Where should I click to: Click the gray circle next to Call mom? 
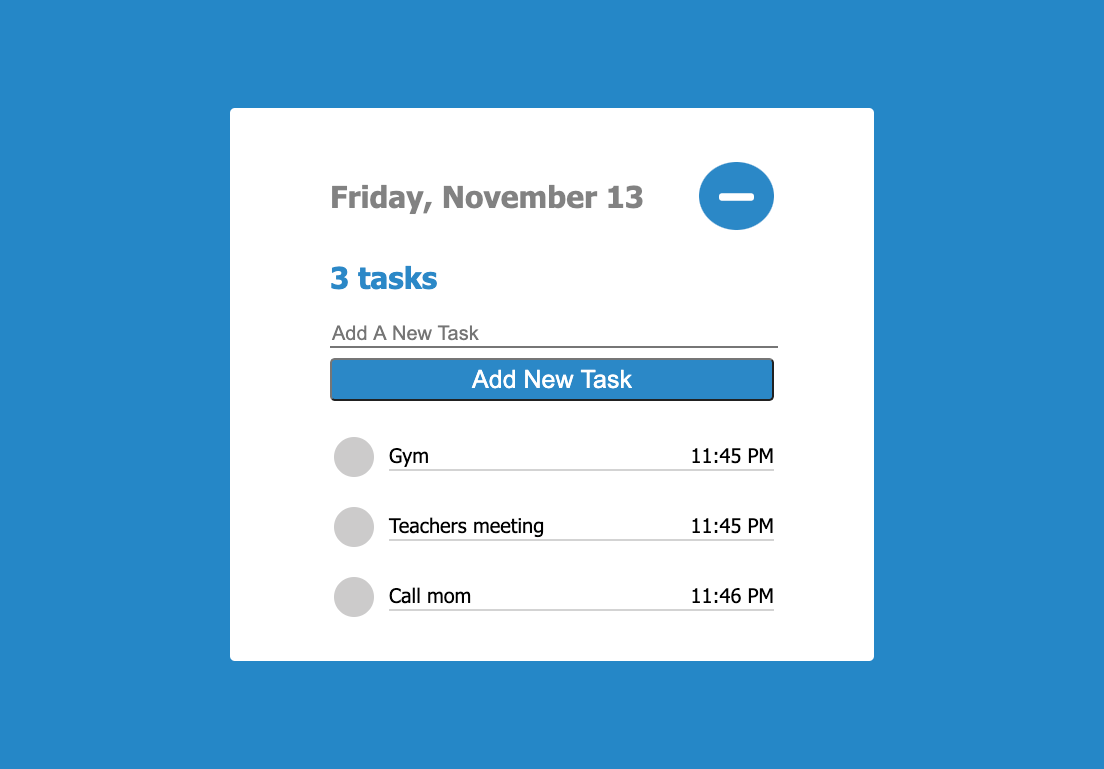[x=353, y=596]
